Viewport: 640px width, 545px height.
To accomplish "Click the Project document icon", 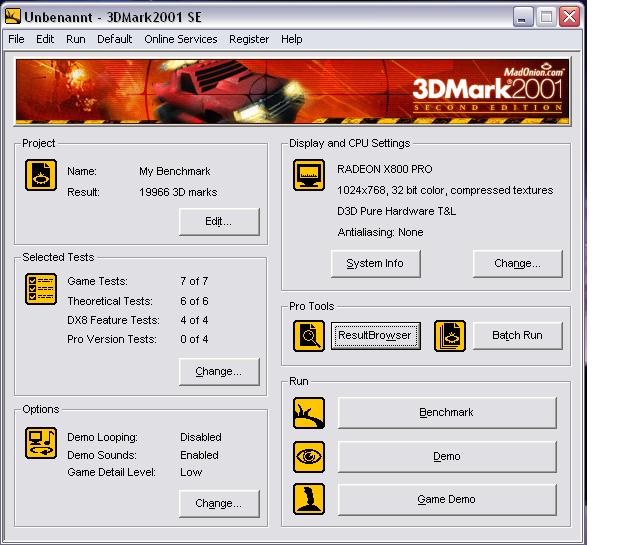I will click(x=40, y=175).
